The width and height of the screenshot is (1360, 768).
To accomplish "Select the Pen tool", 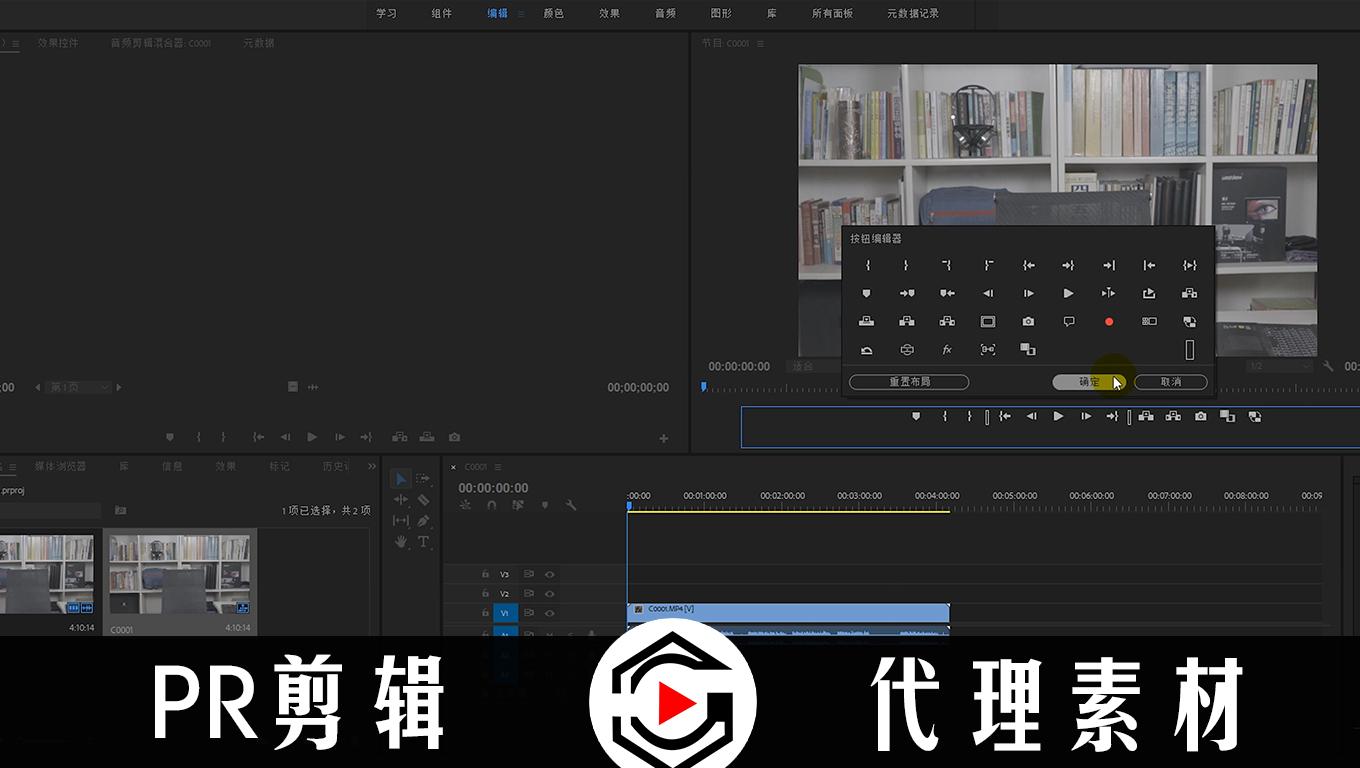I will pos(423,521).
